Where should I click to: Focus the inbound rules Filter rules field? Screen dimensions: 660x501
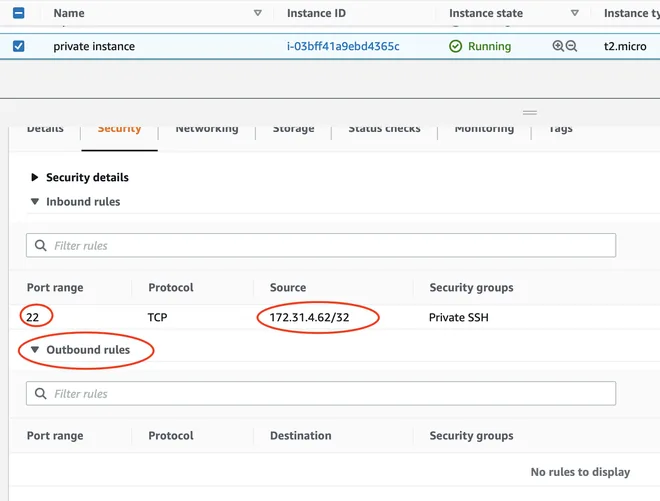point(321,245)
